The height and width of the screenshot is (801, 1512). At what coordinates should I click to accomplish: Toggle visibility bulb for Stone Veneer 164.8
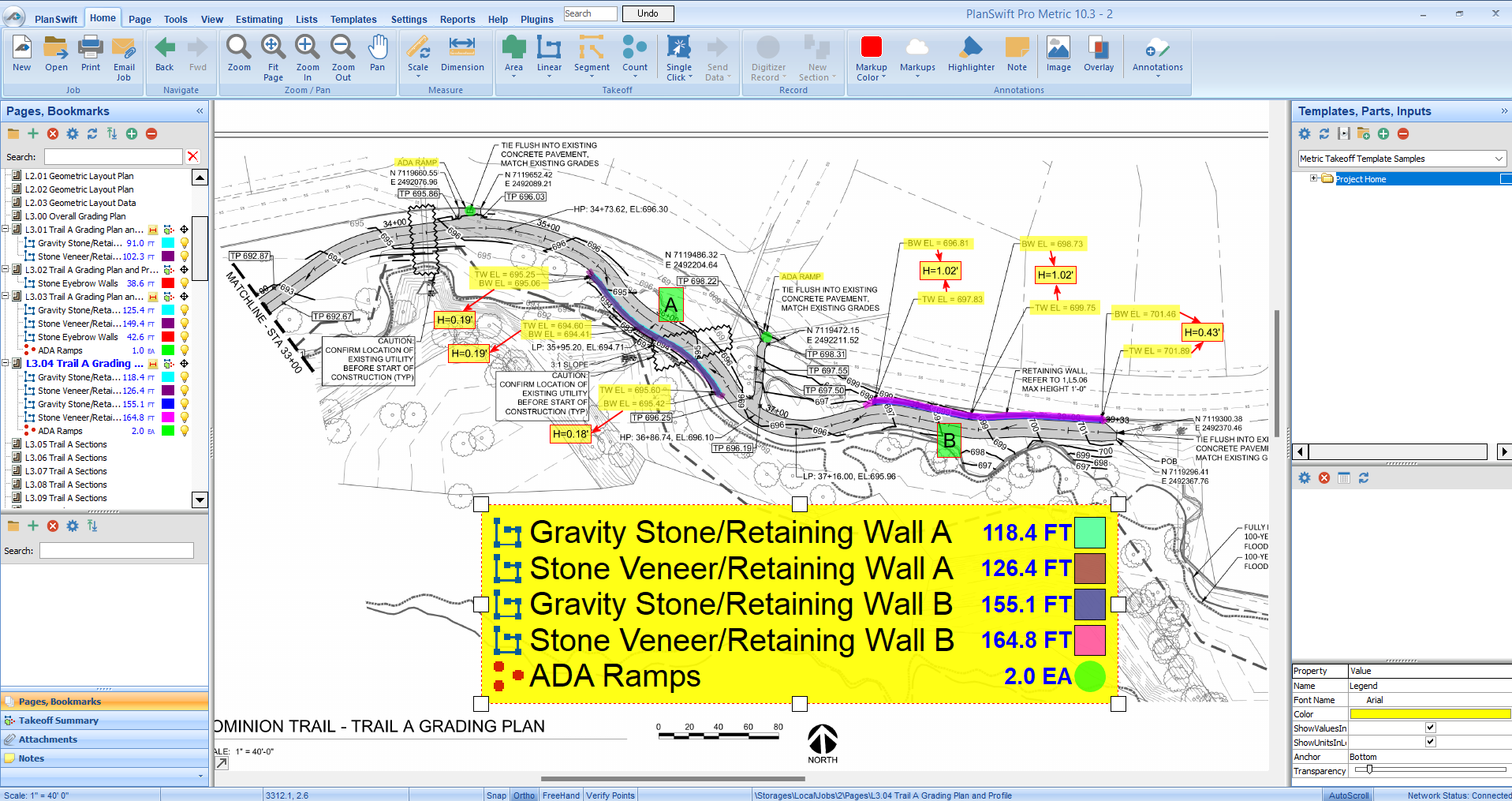point(185,417)
